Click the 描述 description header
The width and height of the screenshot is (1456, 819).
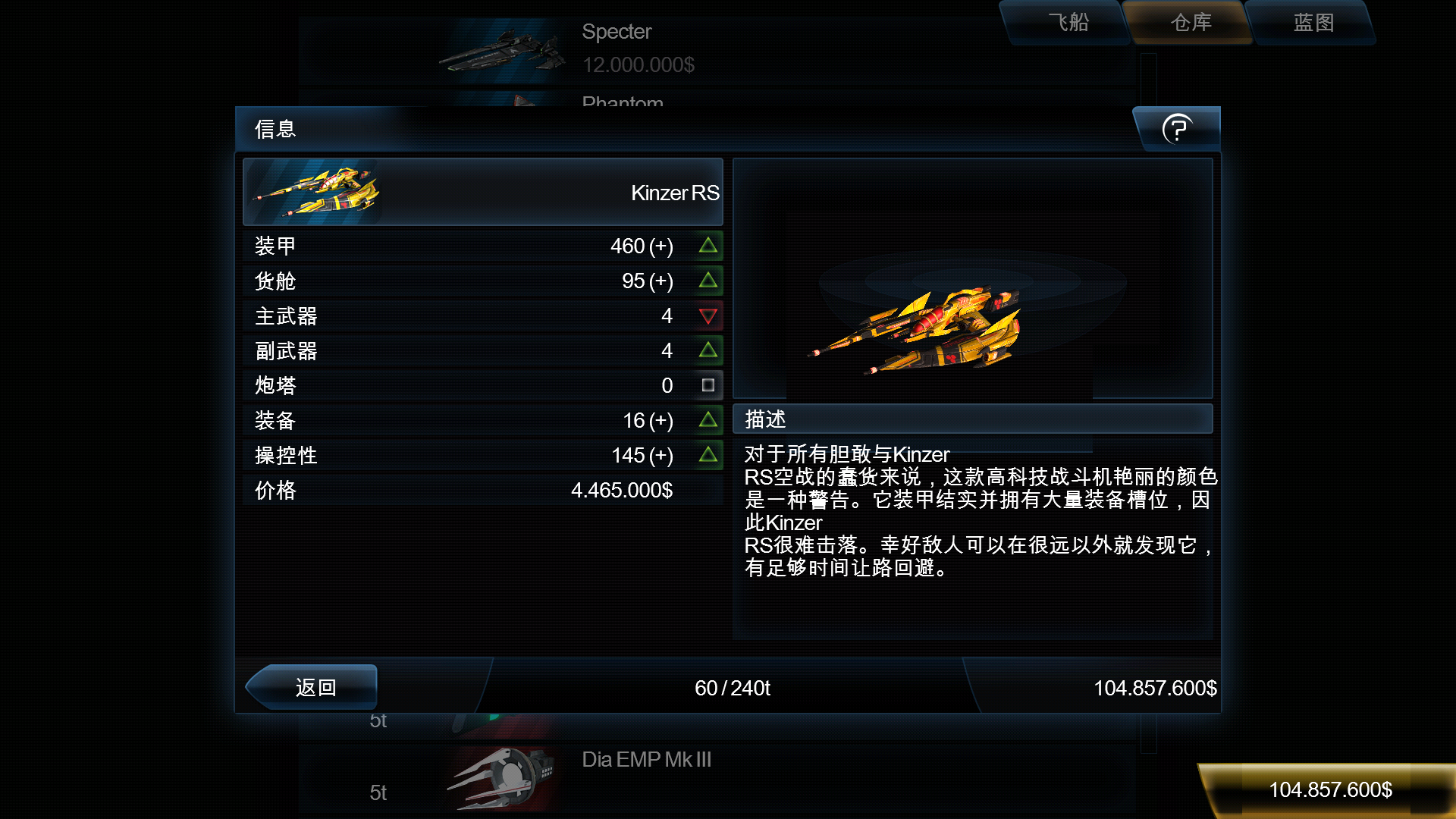pyautogui.click(x=972, y=419)
